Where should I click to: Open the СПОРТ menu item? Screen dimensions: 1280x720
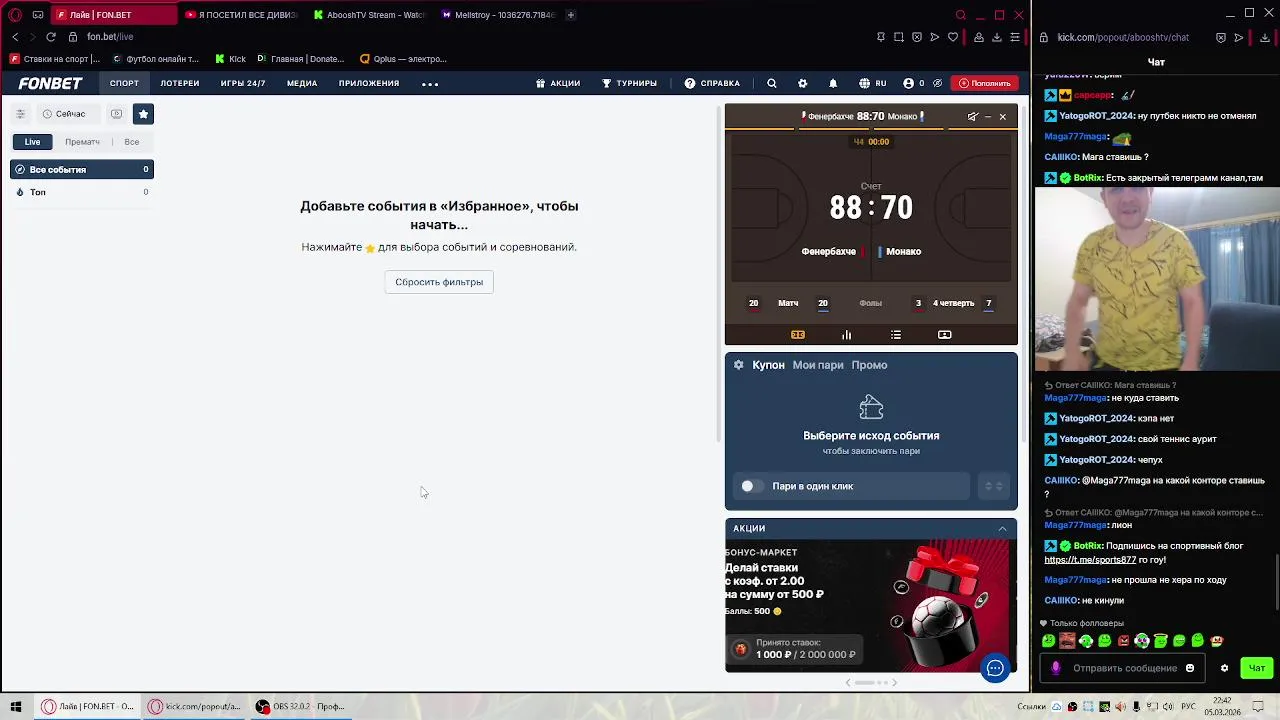click(x=124, y=83)
